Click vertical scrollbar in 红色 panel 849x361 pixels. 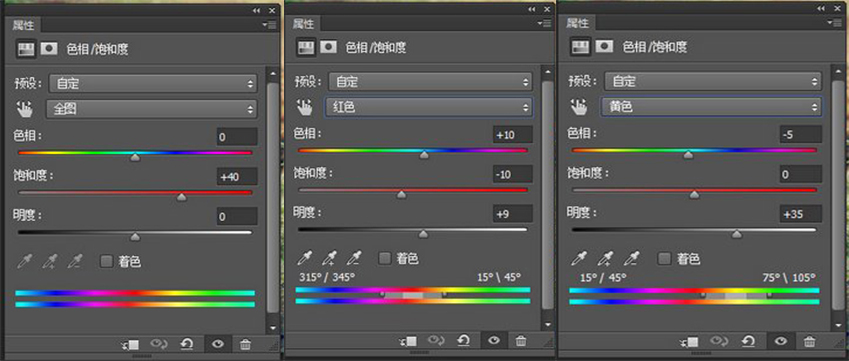[x=548, y=195]
